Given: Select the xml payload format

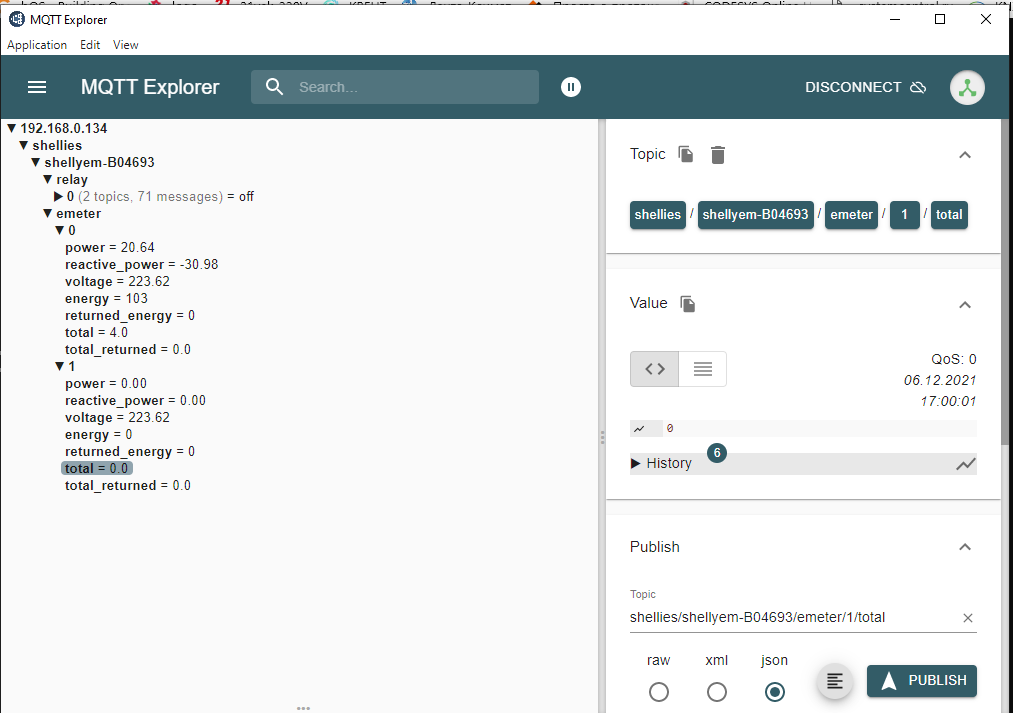Looking at the screenshot, I should point(717,691).
